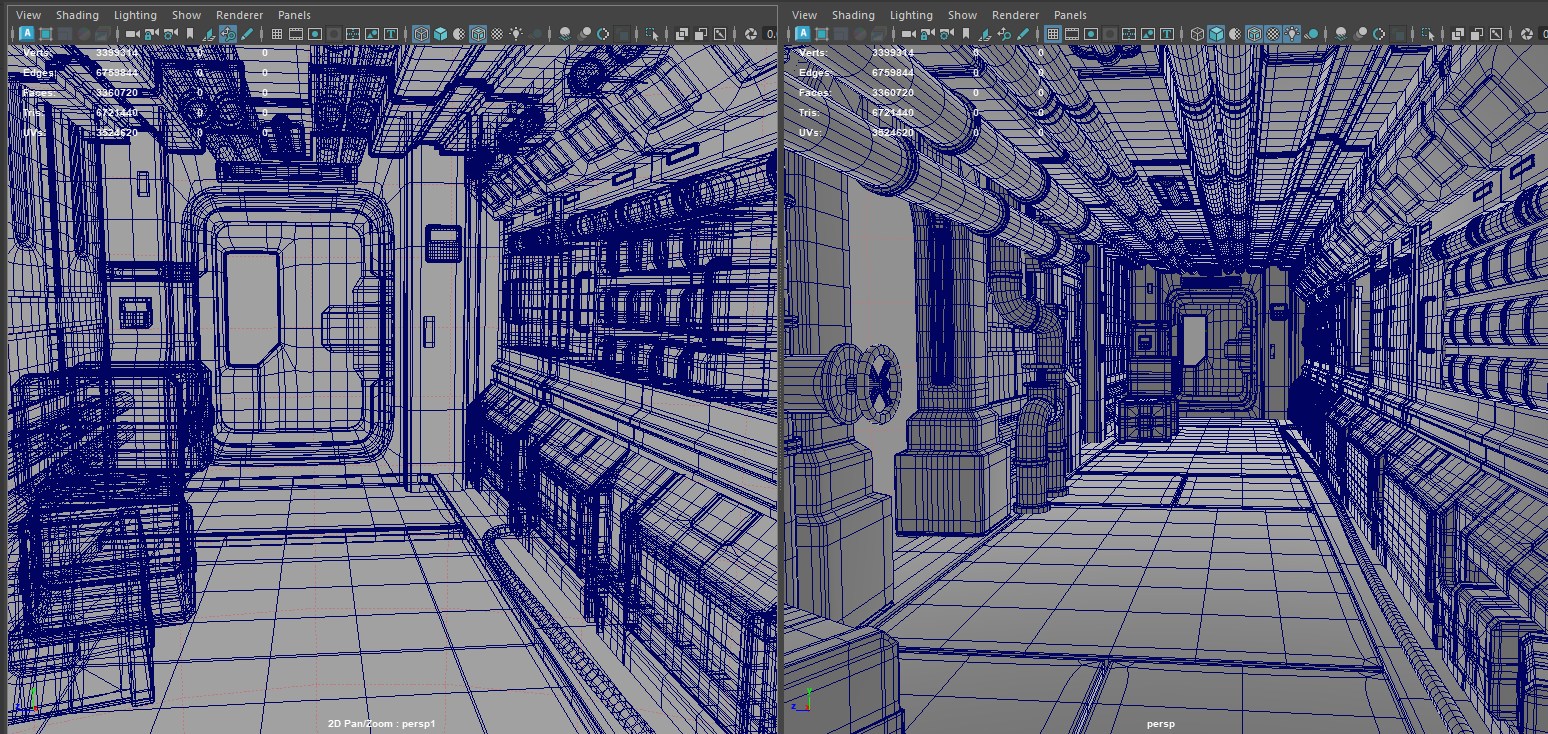1548x734 pixels.
Task: Toggle Textured display in left panel toolbar
Action: click(x=497, y=34)
